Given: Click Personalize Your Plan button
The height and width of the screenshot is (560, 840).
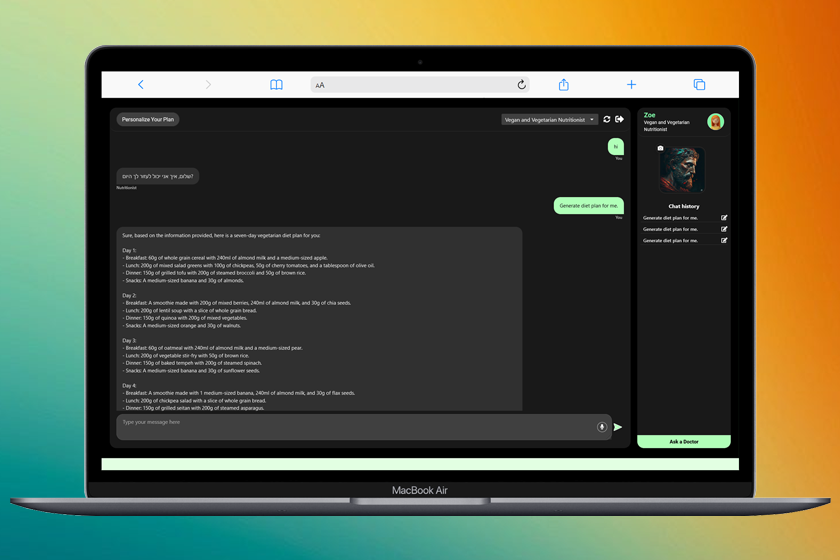Looking at the screenshot, I should (148, 120).
